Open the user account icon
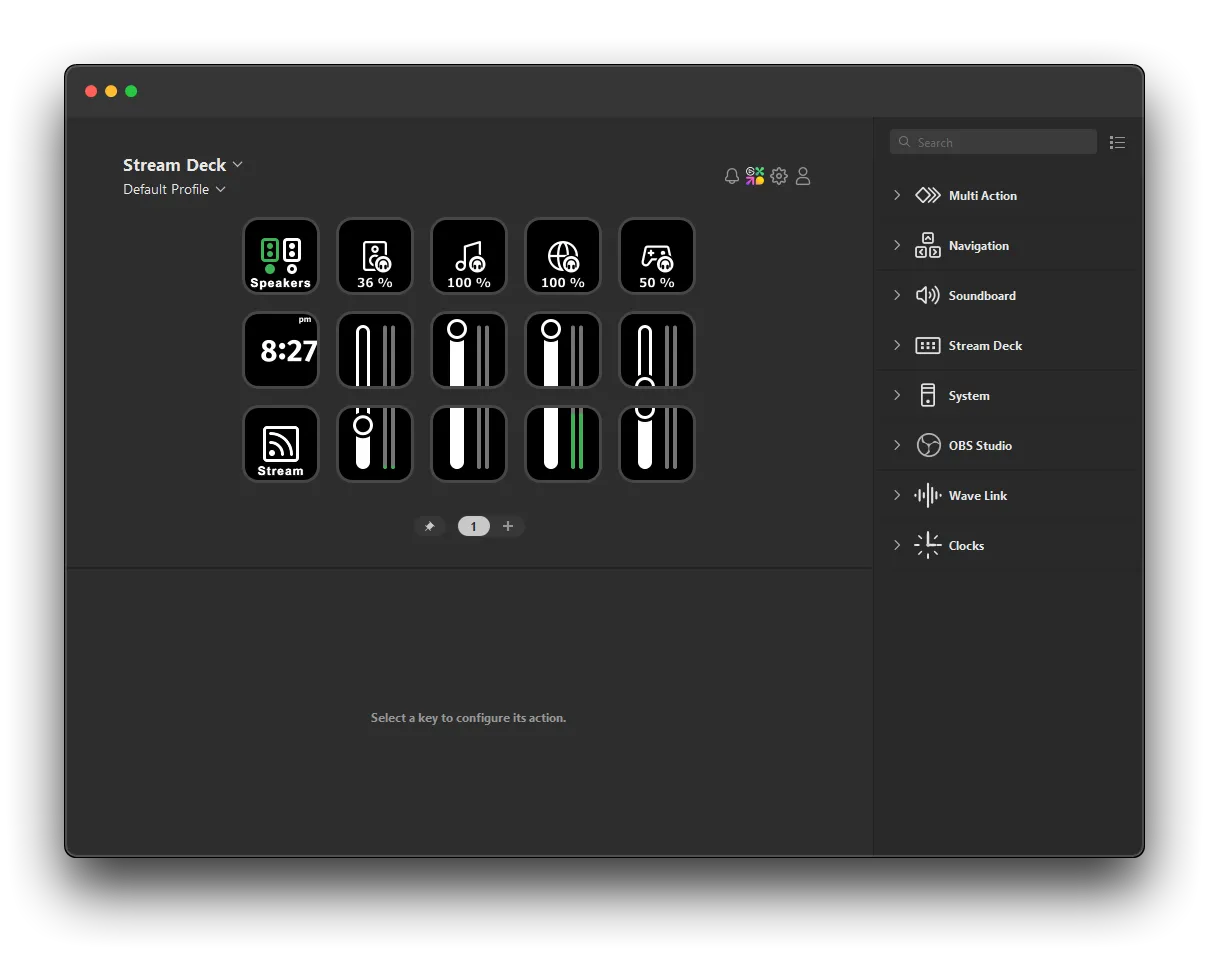 coord(803,176)
